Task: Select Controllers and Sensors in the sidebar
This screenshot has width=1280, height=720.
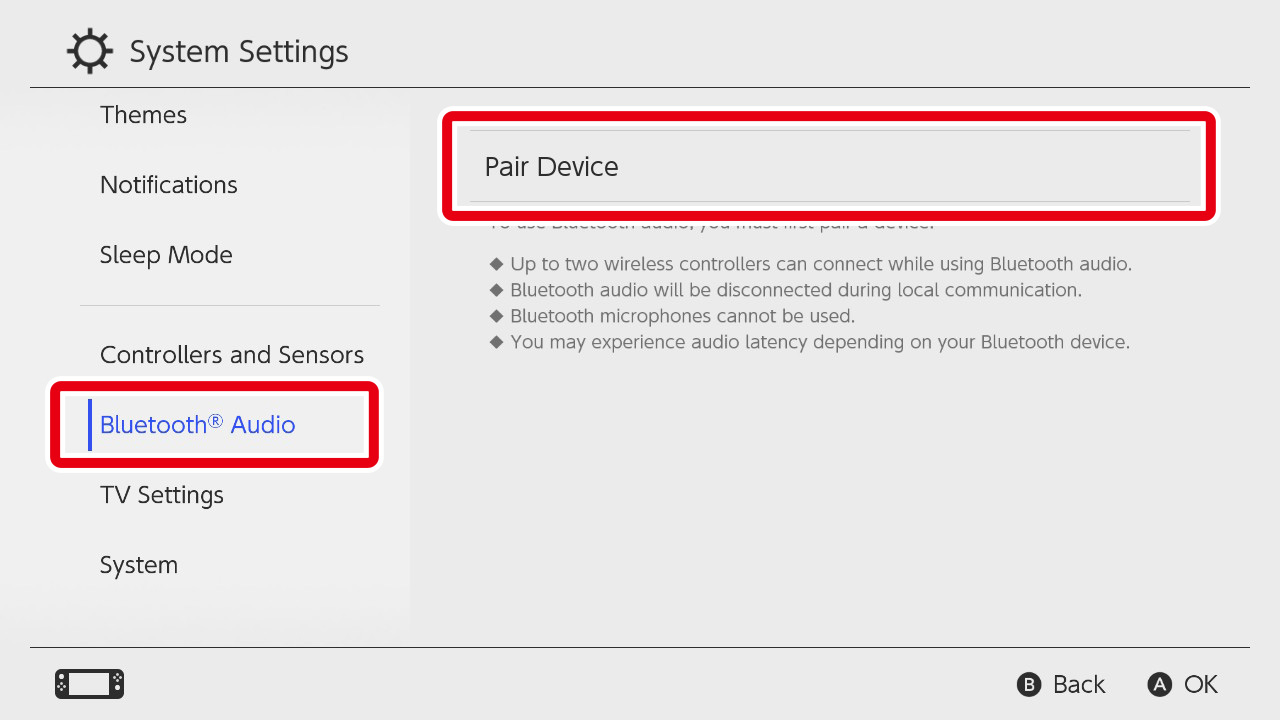Action: click(x=232, y=354)
